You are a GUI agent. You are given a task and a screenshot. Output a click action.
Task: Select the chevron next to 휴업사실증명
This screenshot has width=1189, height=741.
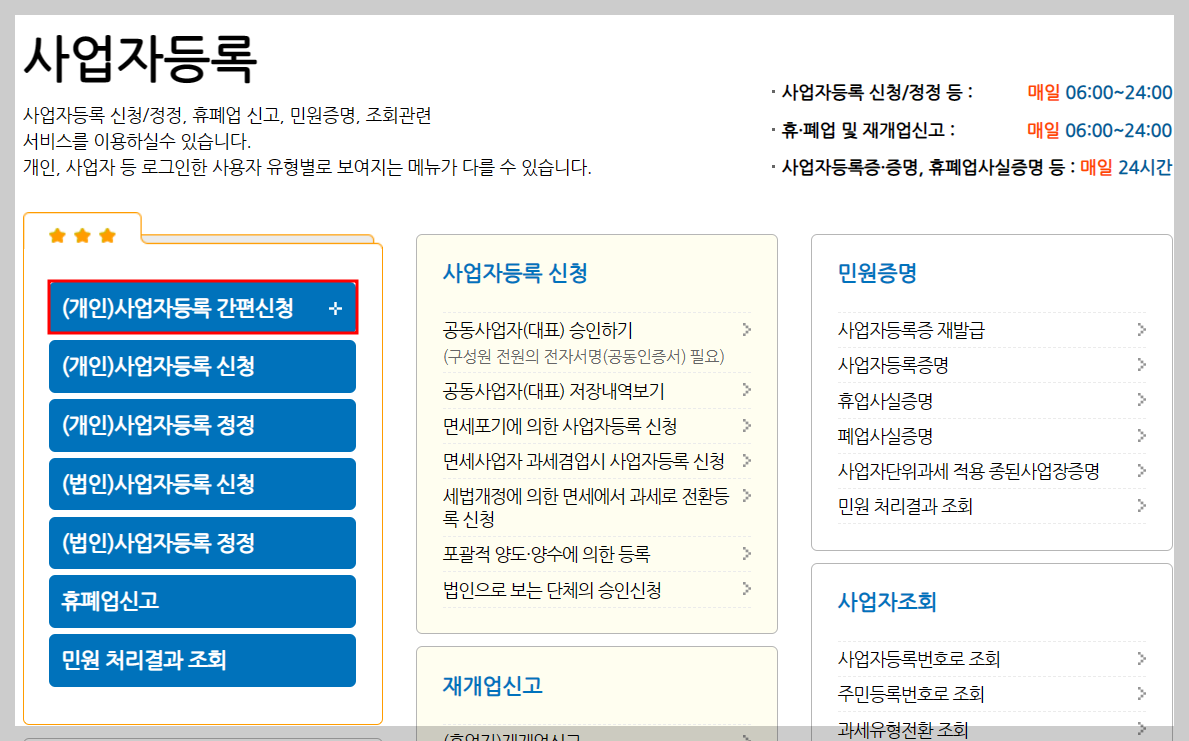pyautogui.click(x=1144, y=399)
